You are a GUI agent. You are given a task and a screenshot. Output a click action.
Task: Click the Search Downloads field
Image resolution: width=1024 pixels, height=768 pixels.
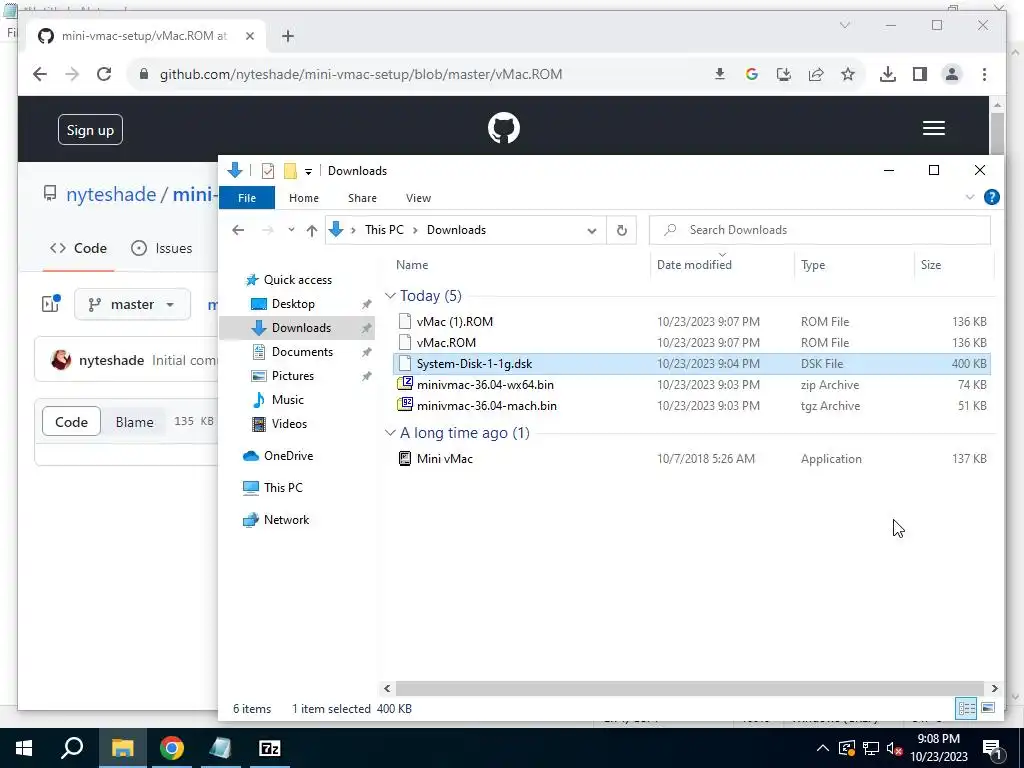(x=820, y=230)
